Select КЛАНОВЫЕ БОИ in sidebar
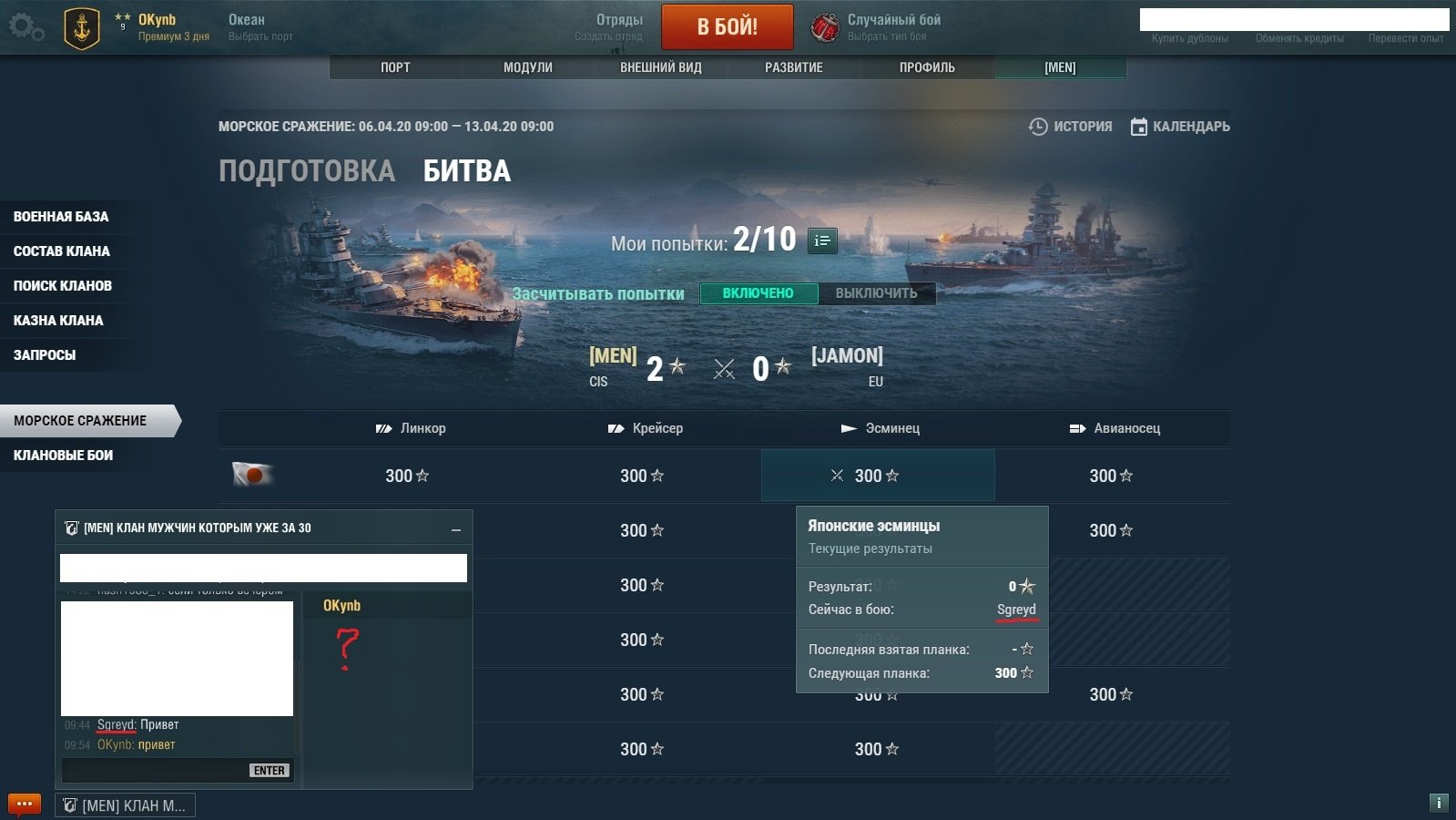Screen dimensions: 1456x820 click(64, 455)
